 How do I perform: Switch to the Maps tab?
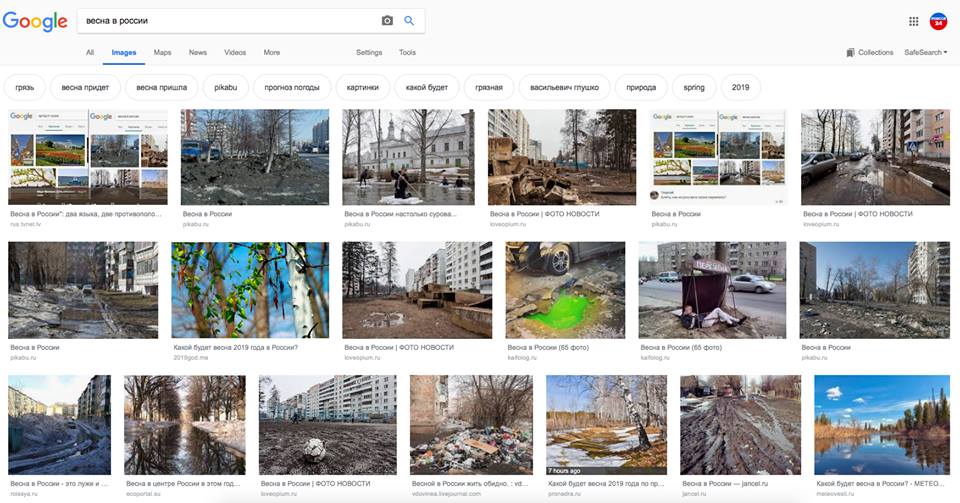162,52
